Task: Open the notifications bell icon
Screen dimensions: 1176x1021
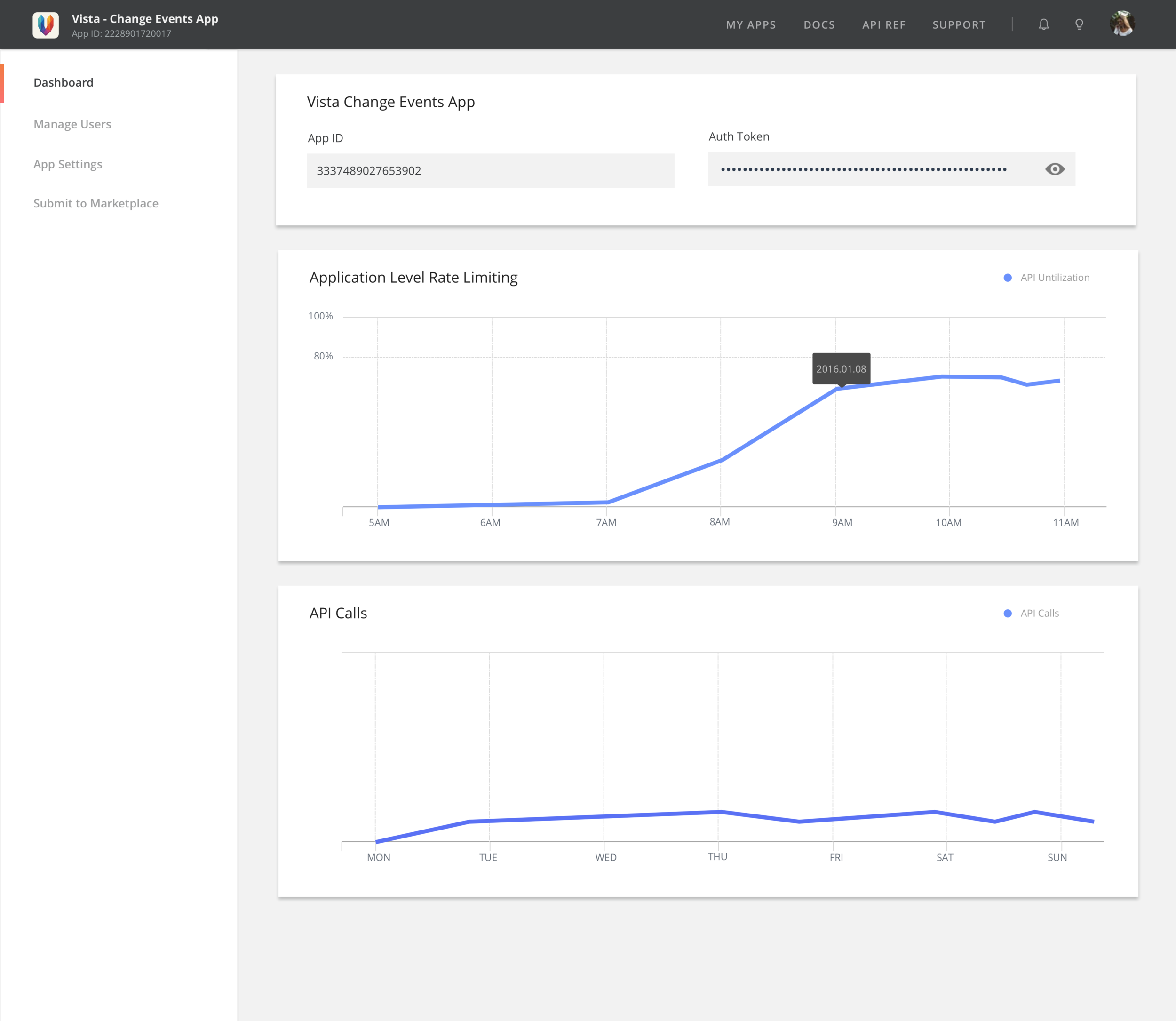Action: pos(1043,24)
